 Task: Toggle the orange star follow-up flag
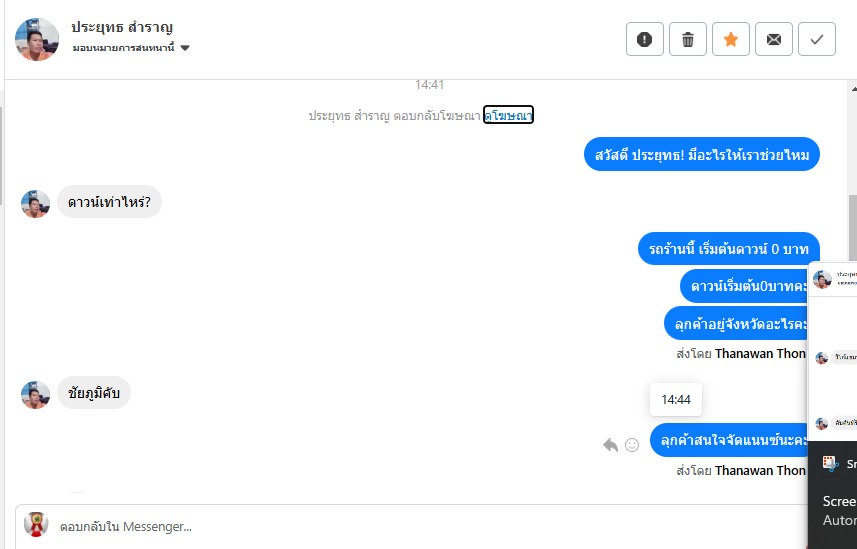(731, 39)
